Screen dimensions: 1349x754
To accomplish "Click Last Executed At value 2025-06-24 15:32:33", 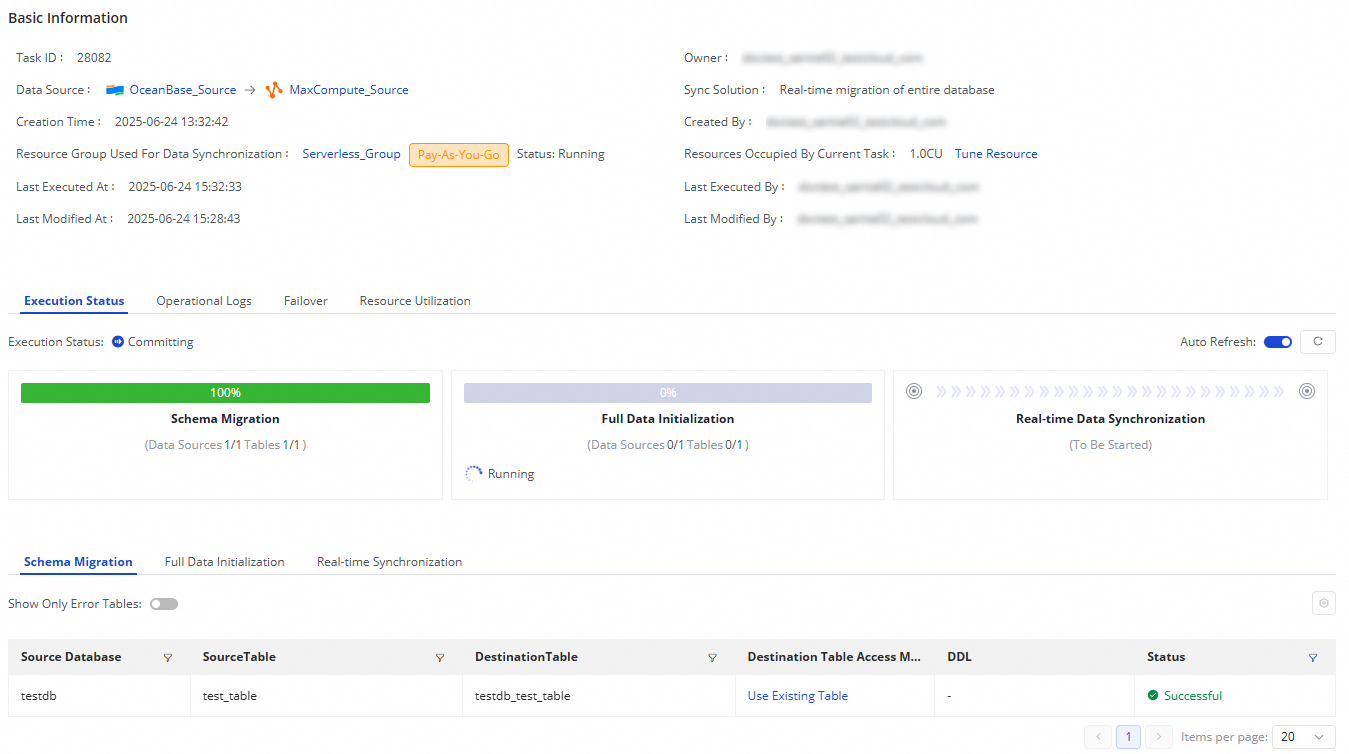I will coord(185,187).
